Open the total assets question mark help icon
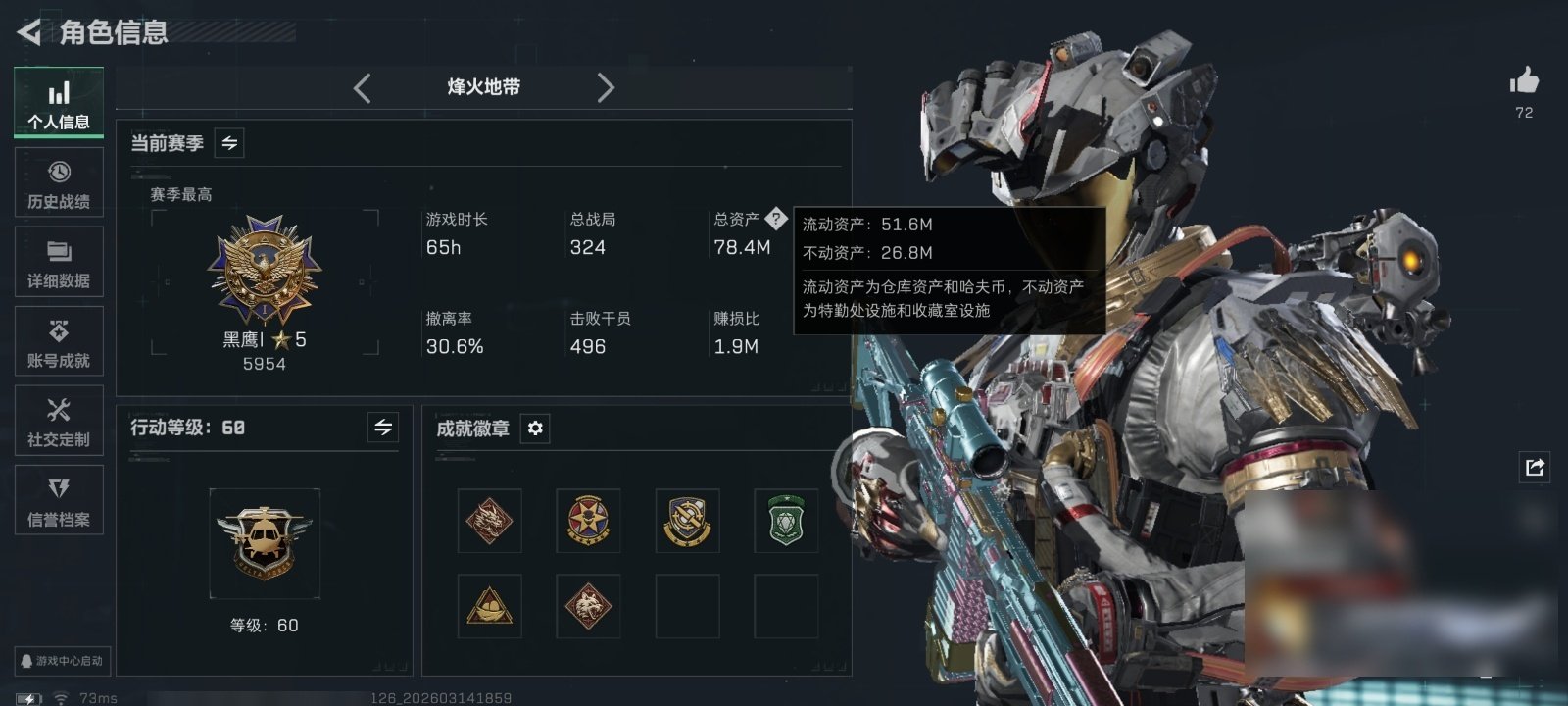The width and height of the screenshot is (1568, 706). pyautogui.click(x=775, y=219)
